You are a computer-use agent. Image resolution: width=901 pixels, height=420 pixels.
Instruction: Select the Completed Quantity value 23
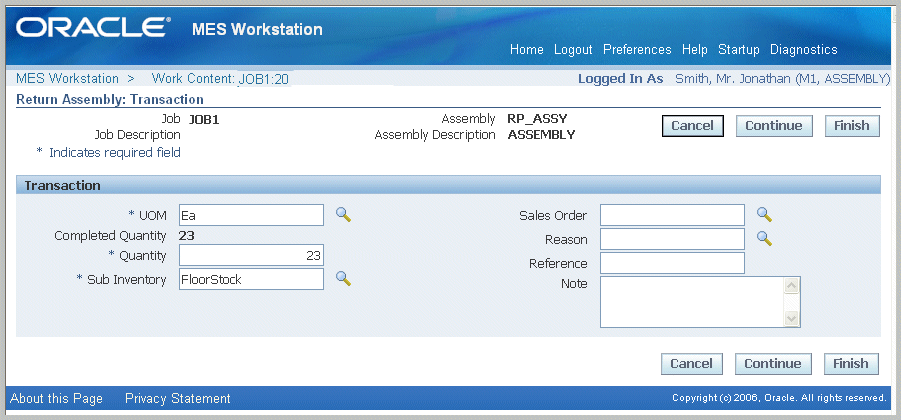tap(186, 235)
